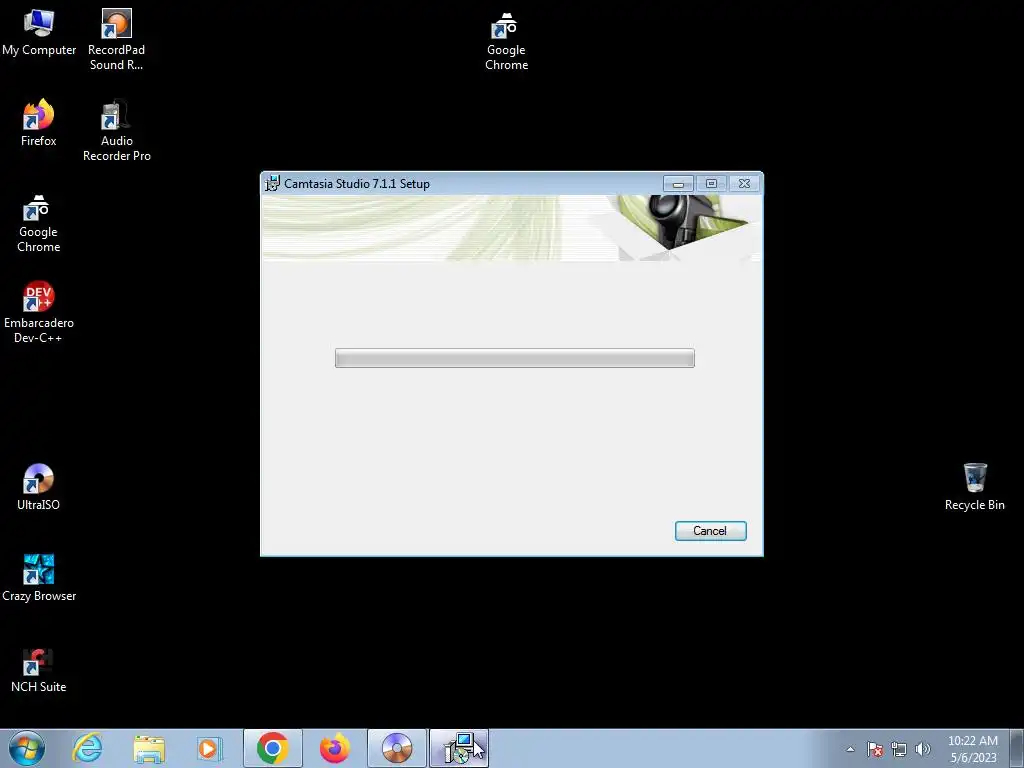The height and width of the screenshot is (768, 1024).
Task: Switch to Chrome in the taskbar
Action: point(272,748)
